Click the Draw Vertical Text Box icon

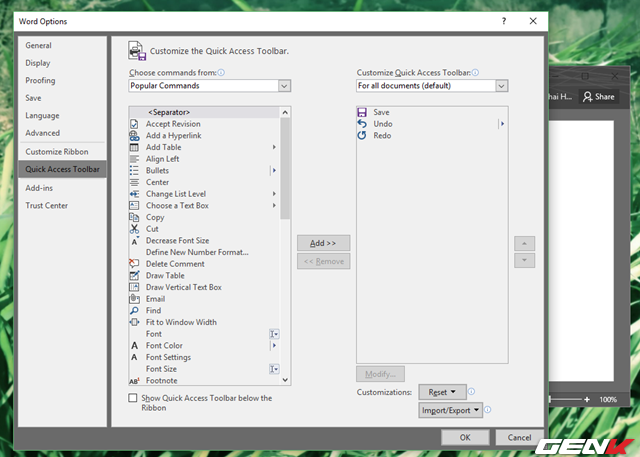[134, 287]
